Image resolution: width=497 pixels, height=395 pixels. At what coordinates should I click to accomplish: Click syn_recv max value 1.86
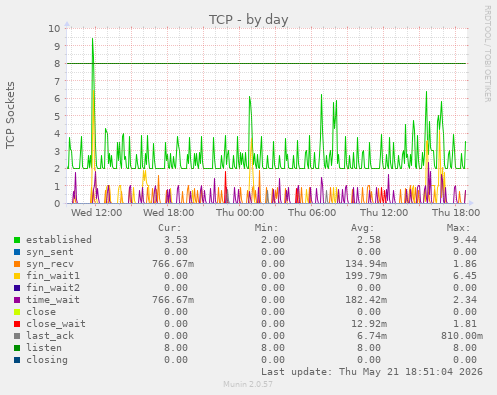[x=465, y=264]
